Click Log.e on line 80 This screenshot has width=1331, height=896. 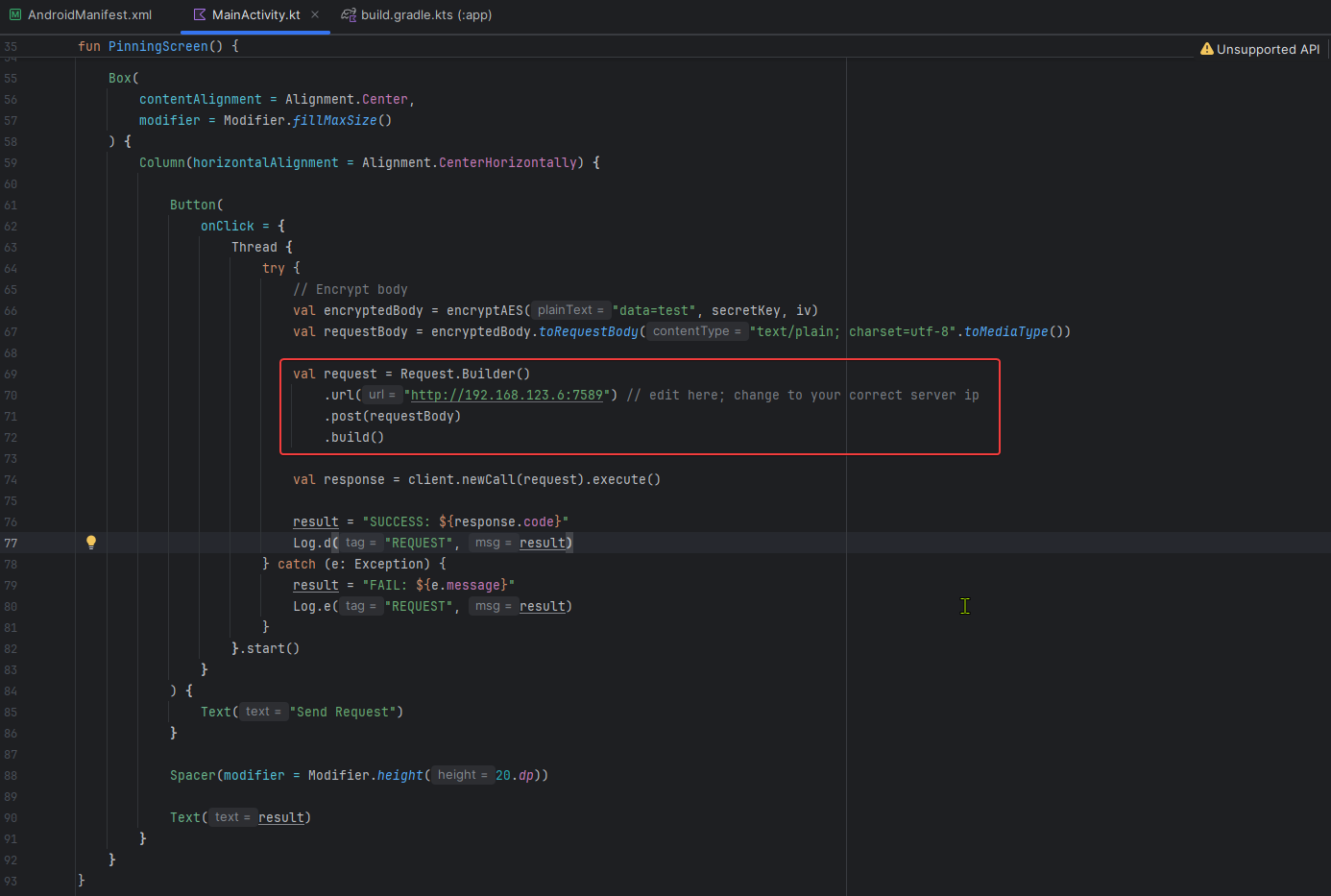click(312, 606)
